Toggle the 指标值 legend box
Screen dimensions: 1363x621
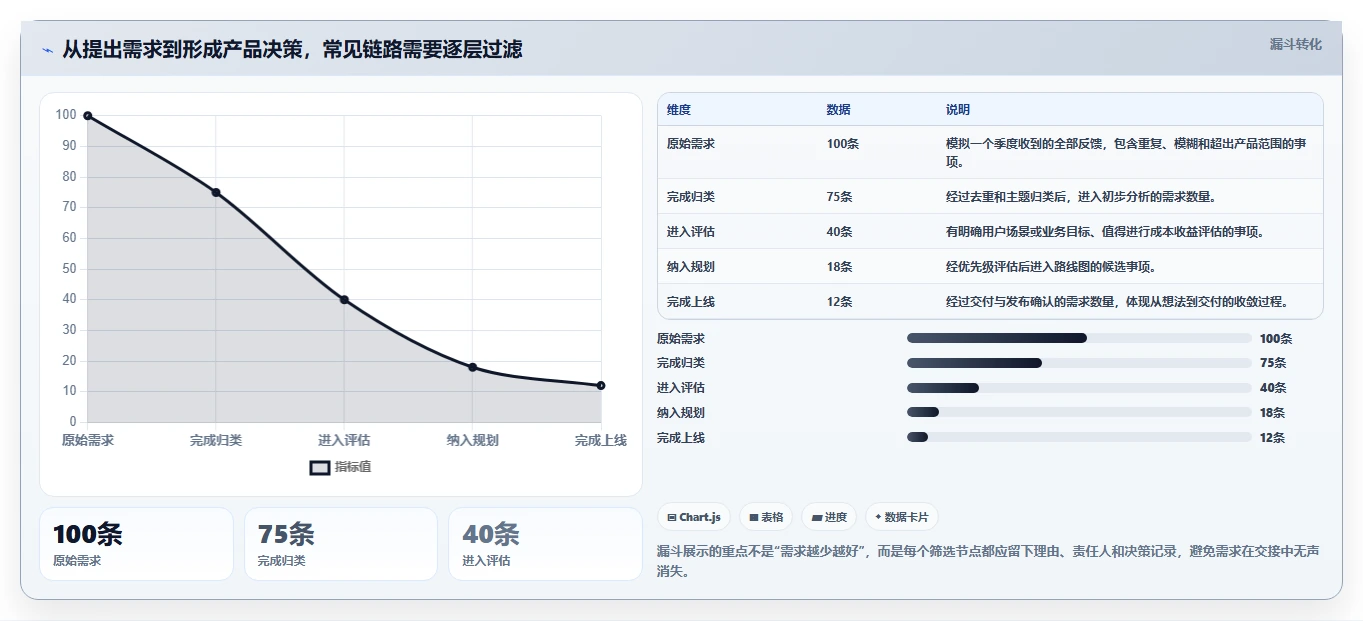point(320,467)
